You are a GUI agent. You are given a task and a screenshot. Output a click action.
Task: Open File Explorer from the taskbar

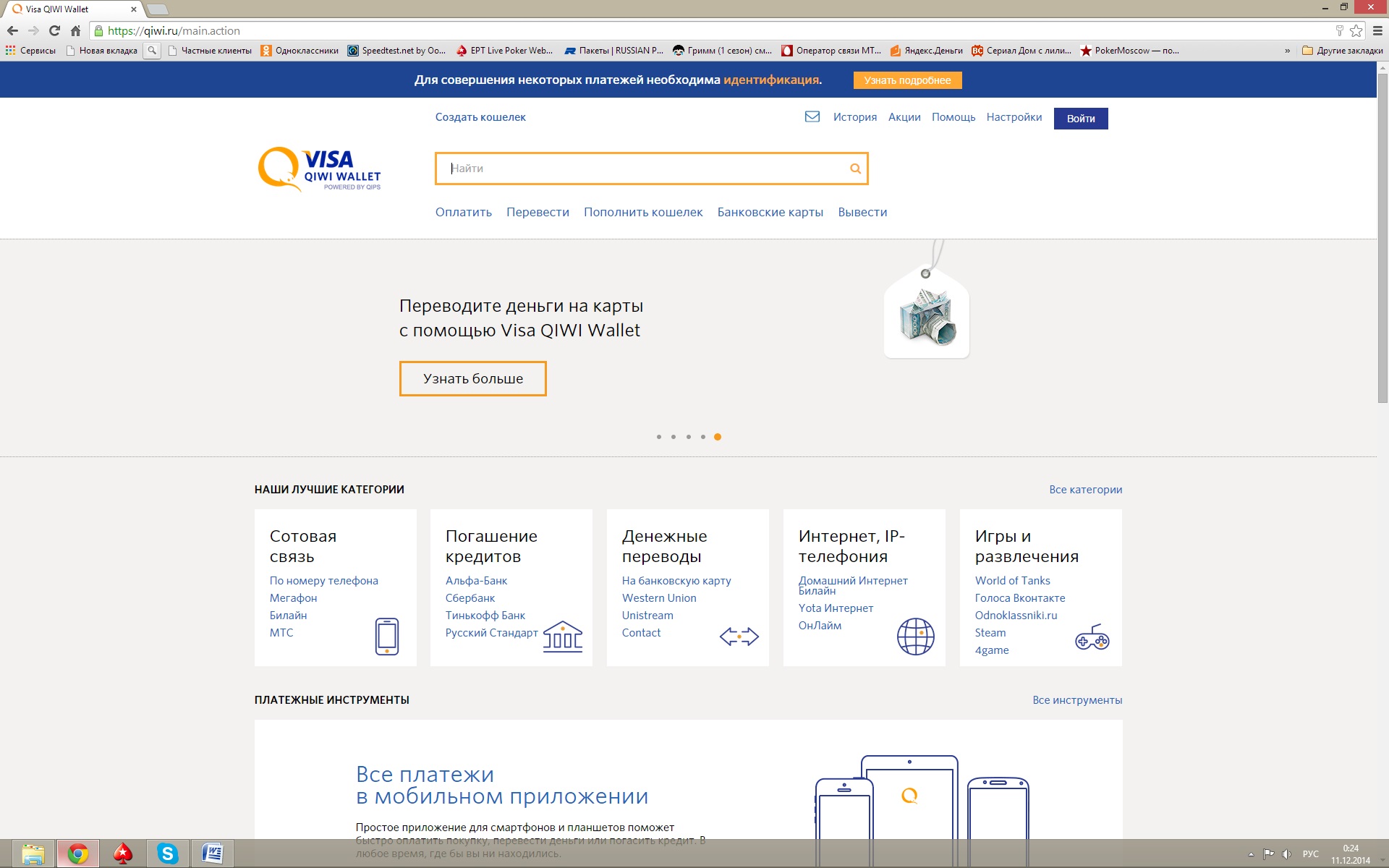tap(33, 854)
